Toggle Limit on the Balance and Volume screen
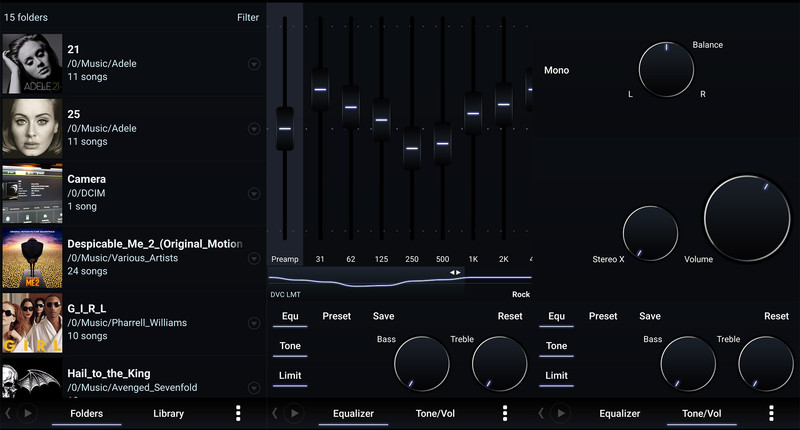The width and height of the screenshot is (800, 430). [x=556, y=376]
